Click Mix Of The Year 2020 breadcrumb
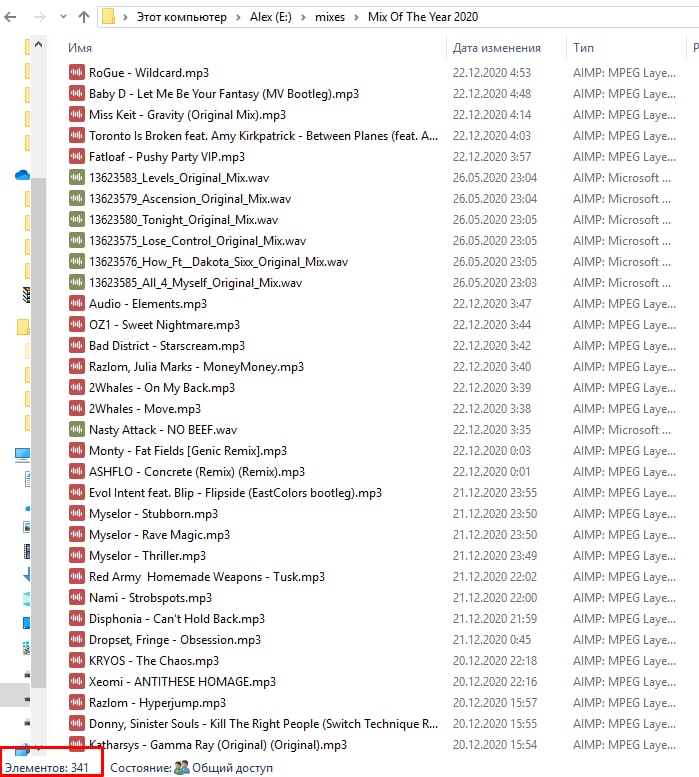This screenshot has height=777, width=699. pyautogui.click(x=423, y=17)
